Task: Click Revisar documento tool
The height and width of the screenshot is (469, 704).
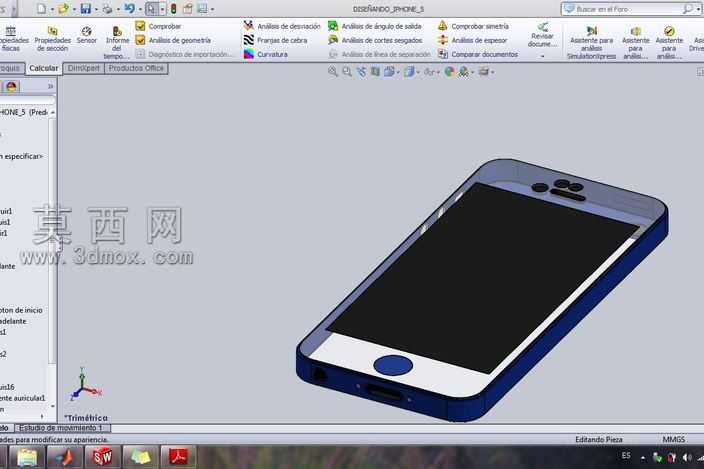Action: coord(542,35)
